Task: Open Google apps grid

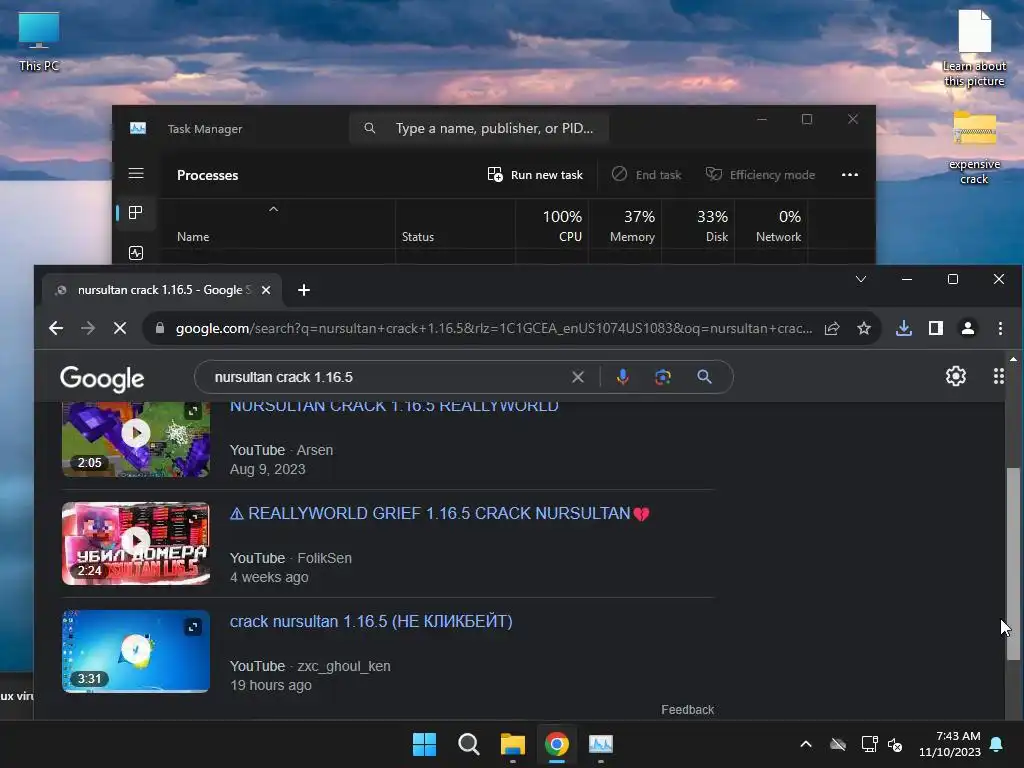Action: (999, 376)
